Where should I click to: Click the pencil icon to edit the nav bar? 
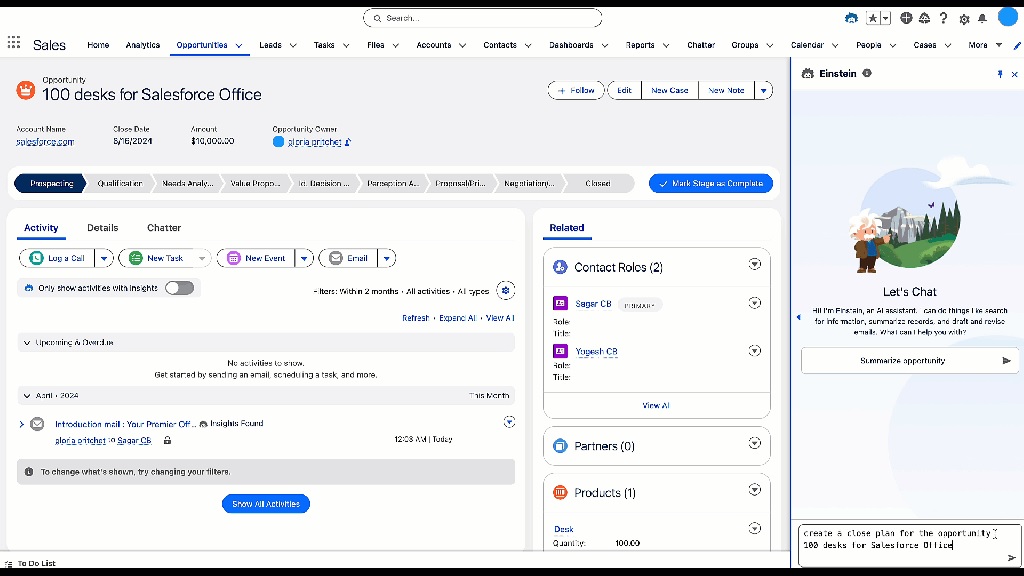pyautogui.click(x=1017, y=46)
